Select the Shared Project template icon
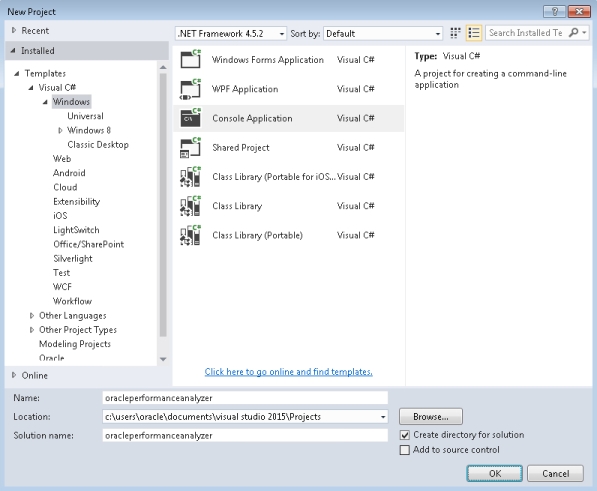Screen dimensions: 597x491 click(190, 148)
